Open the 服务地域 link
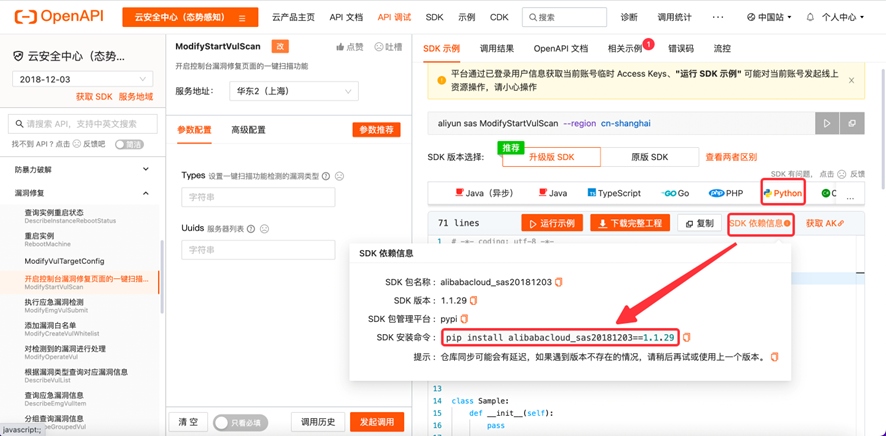Viewport: 886px width, 436px height. pos(136,97)
